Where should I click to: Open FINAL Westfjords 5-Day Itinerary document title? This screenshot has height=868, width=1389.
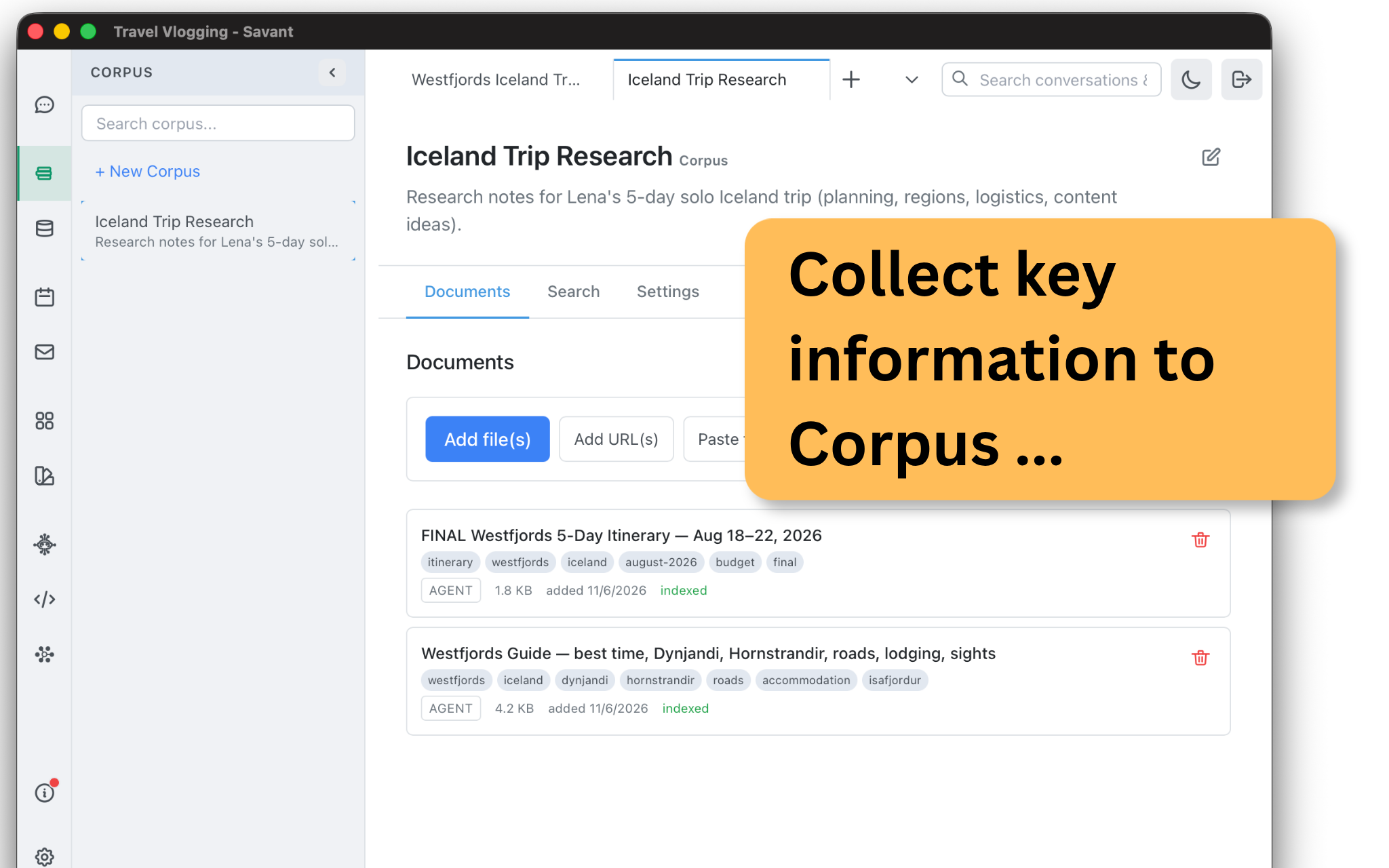(x=621, y=536)
